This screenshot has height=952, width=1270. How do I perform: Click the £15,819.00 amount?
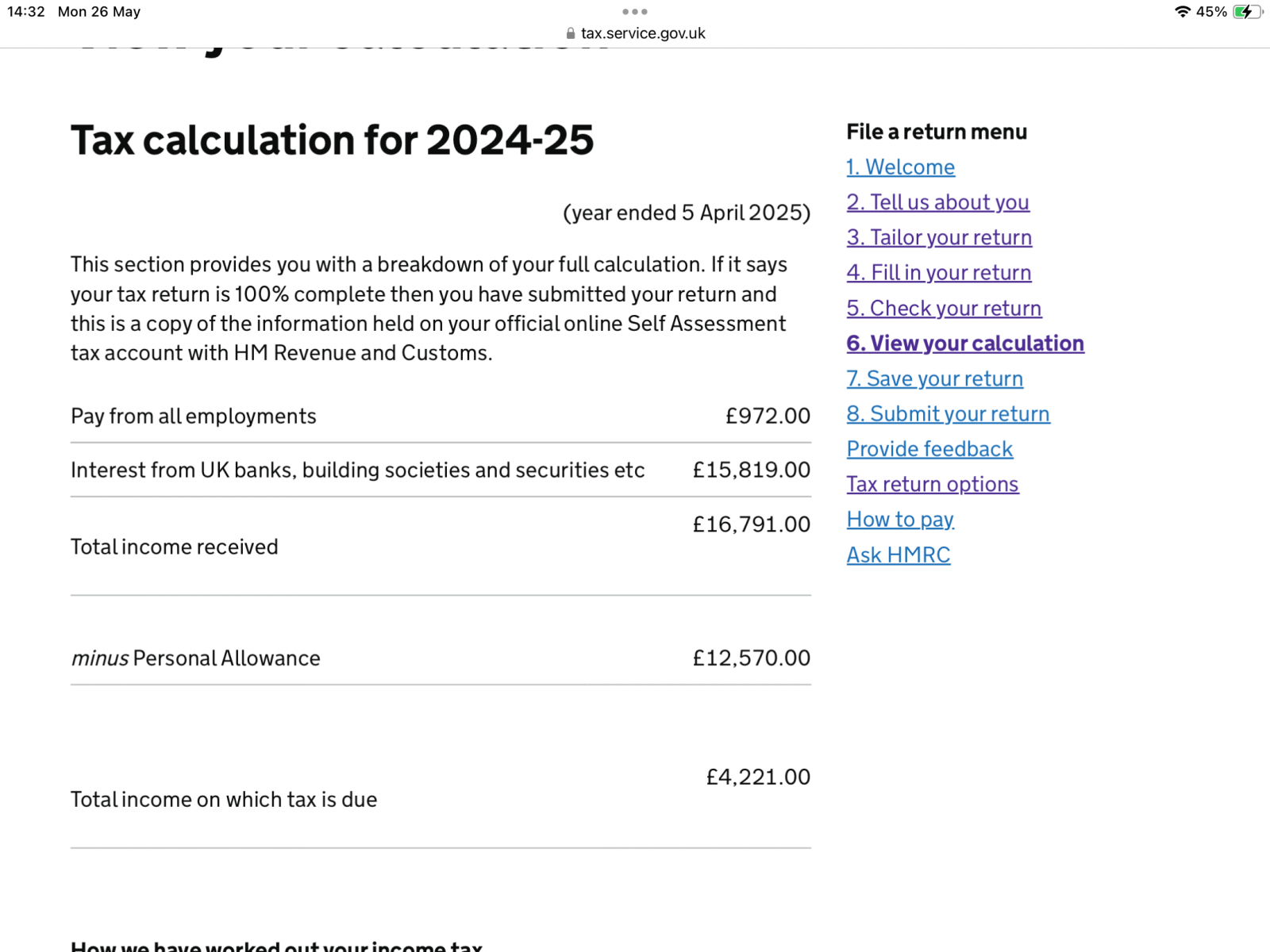click(x=752, y=470)
